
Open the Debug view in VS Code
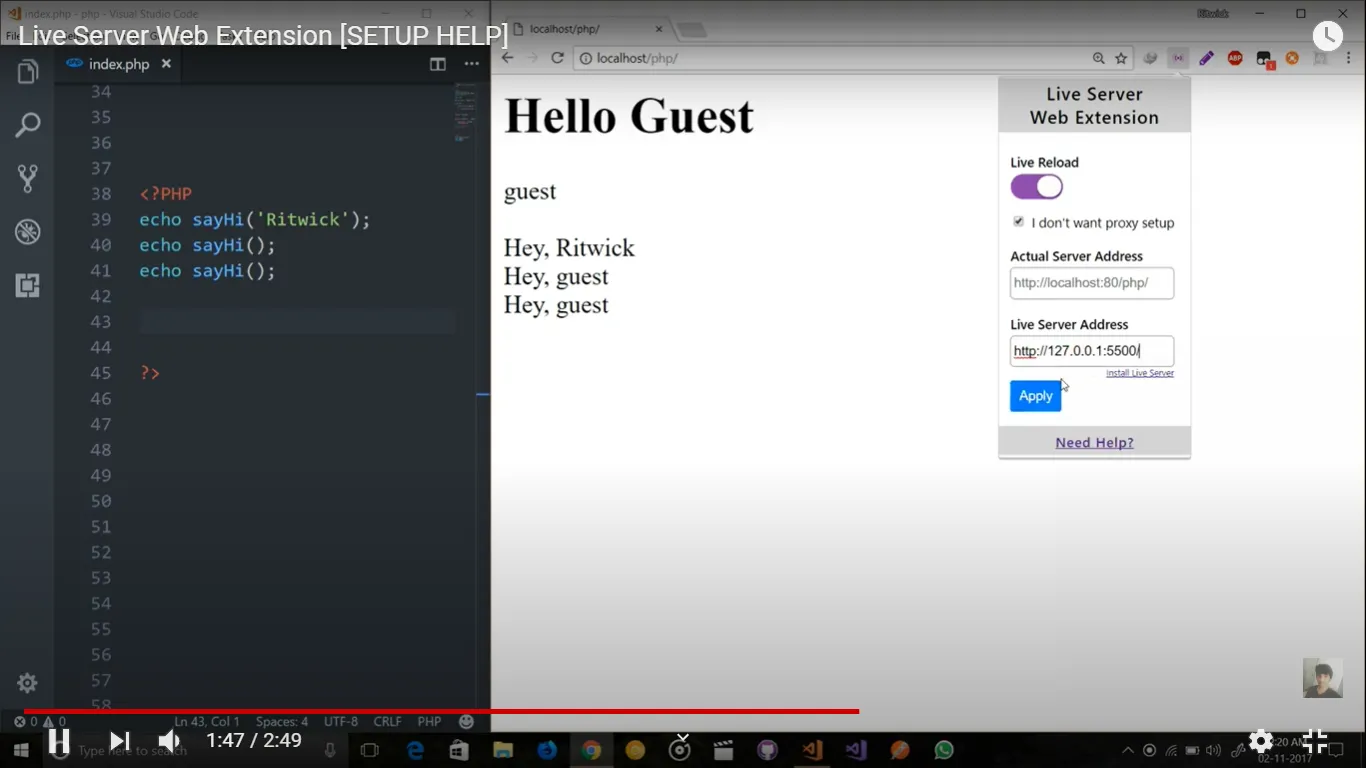(x=27, y=232)
